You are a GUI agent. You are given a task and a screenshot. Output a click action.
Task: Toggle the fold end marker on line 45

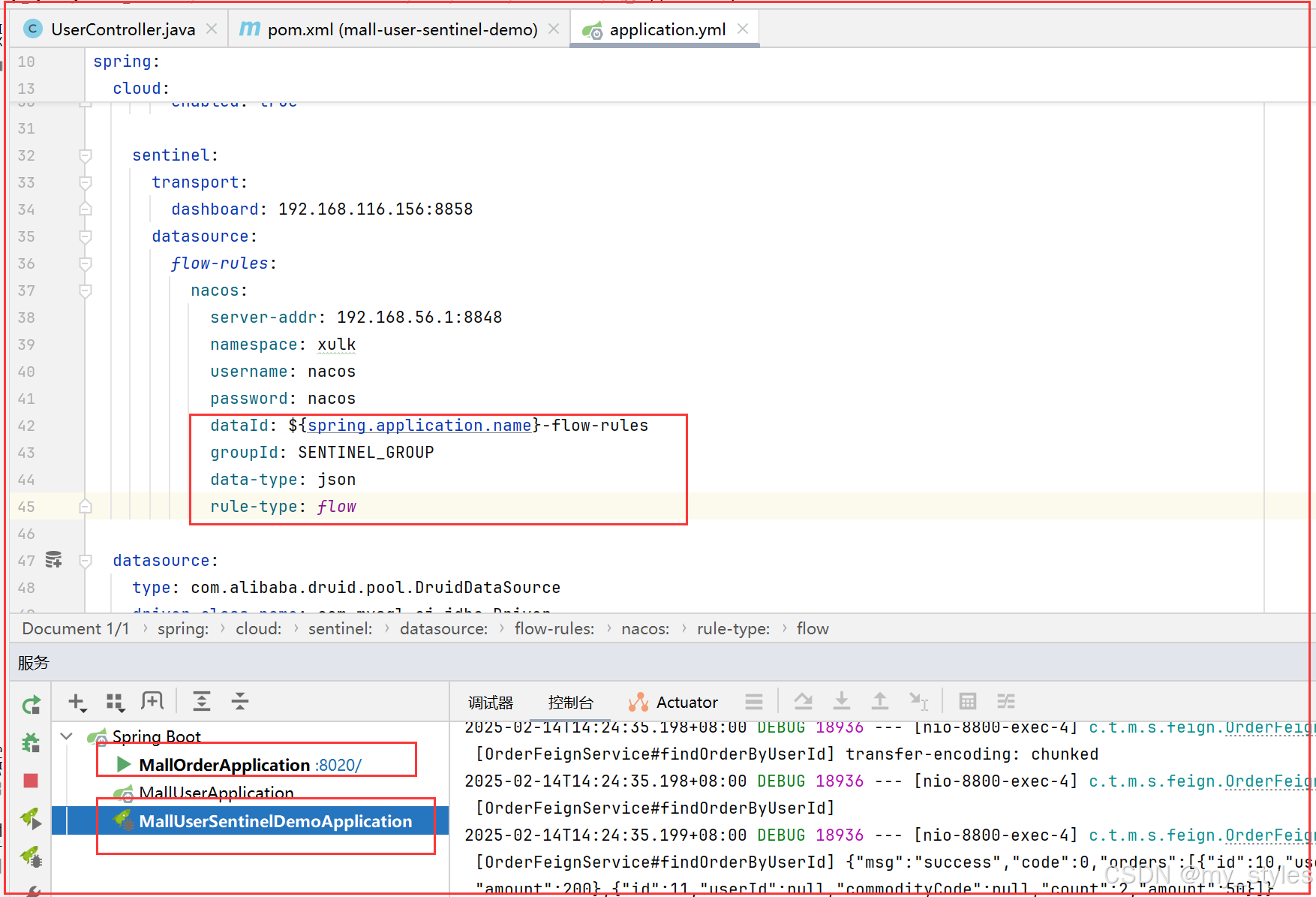point(86,507)
